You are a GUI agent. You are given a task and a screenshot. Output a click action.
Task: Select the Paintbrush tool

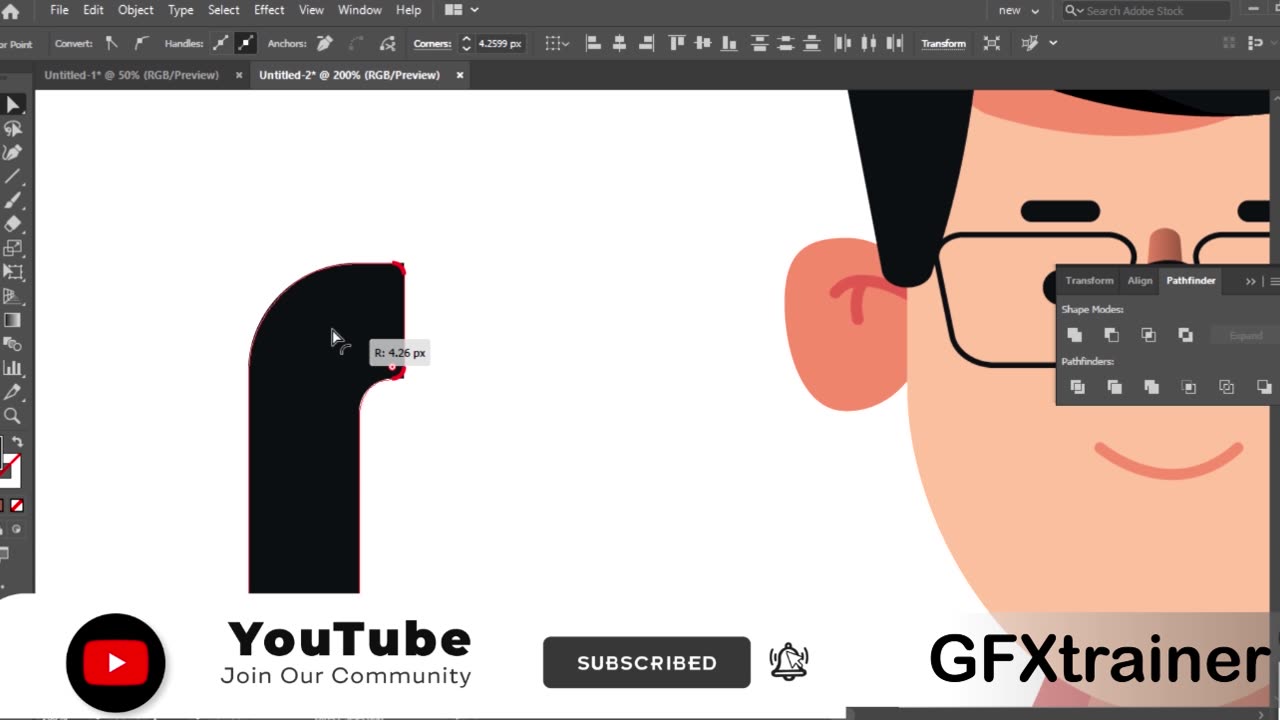click(13, 201)
